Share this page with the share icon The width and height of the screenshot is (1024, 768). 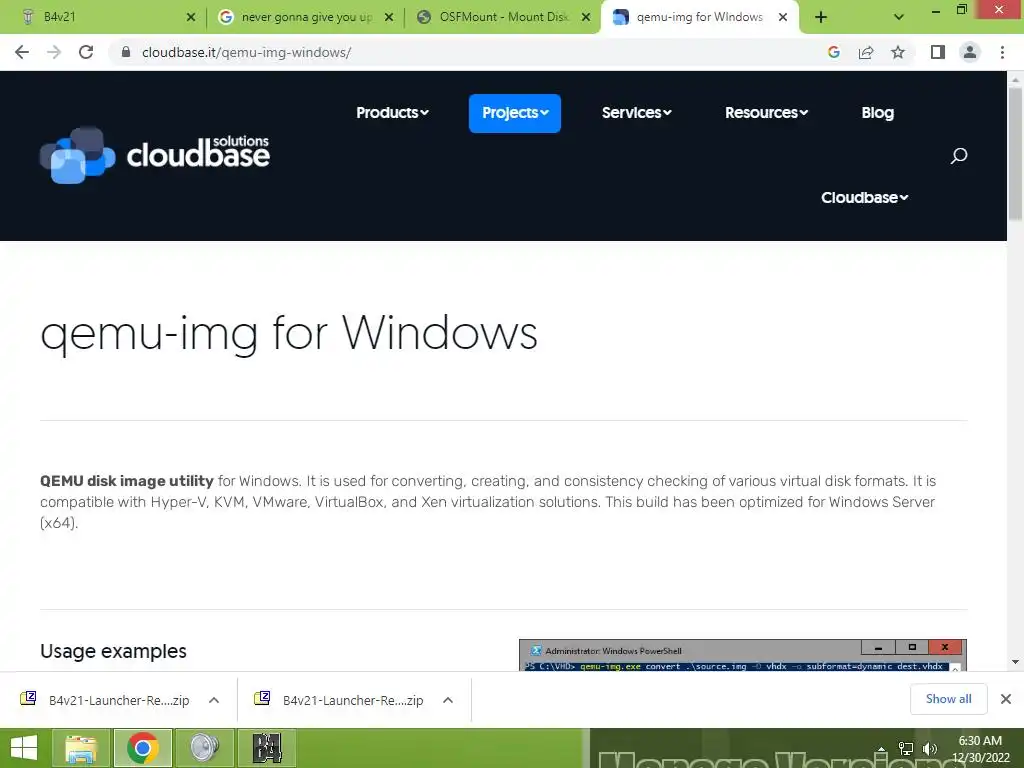pyautogui.click(x=866, y=52)
